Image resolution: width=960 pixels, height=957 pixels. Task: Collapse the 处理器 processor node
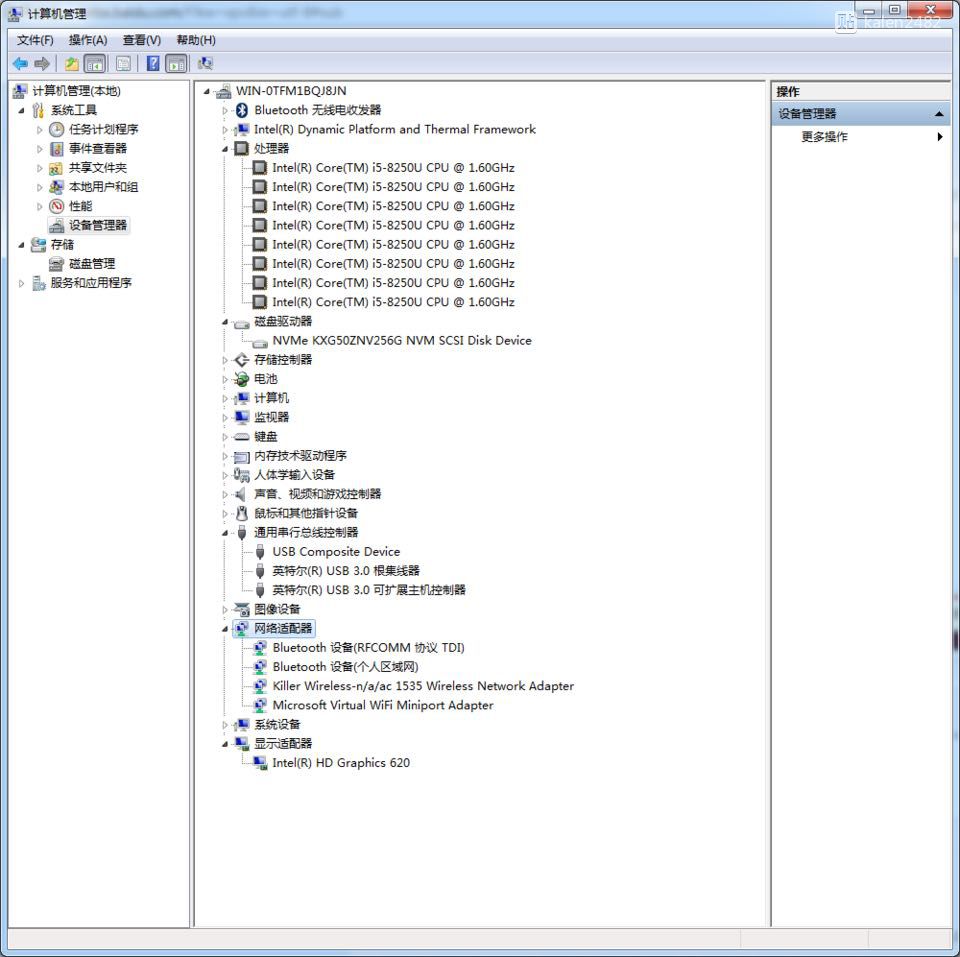point(225,149)
